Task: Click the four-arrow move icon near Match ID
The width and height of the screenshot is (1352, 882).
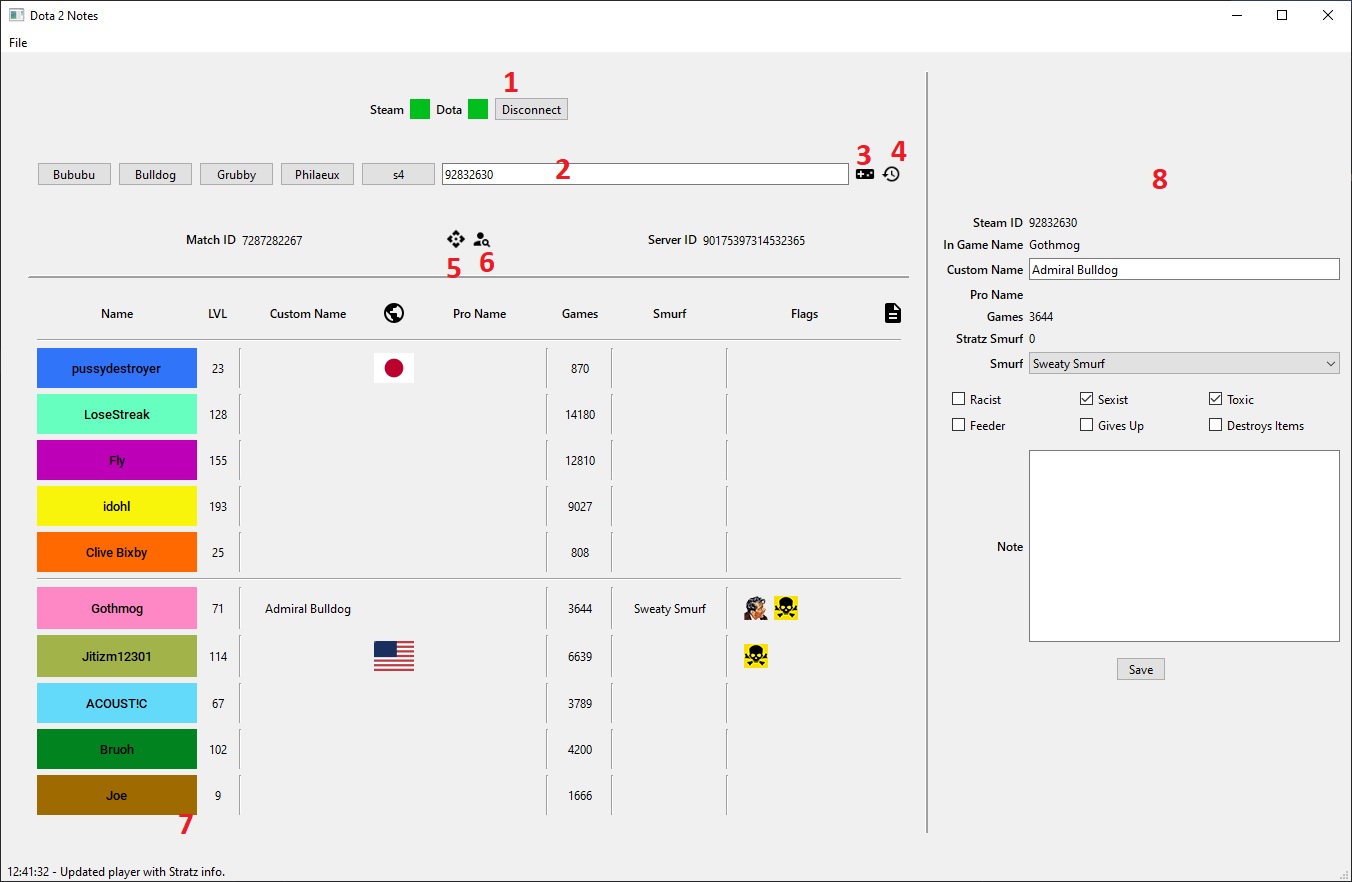Action: [456, 239]
